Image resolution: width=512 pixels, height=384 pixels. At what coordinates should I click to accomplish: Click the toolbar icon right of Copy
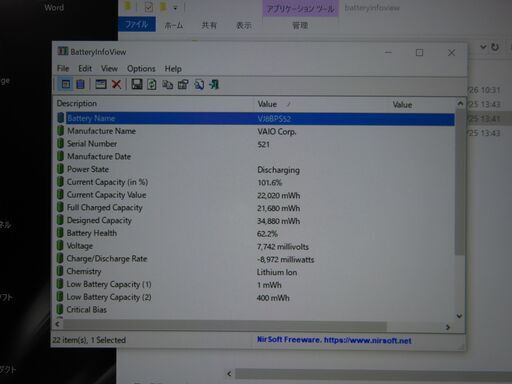pos(183,85)
